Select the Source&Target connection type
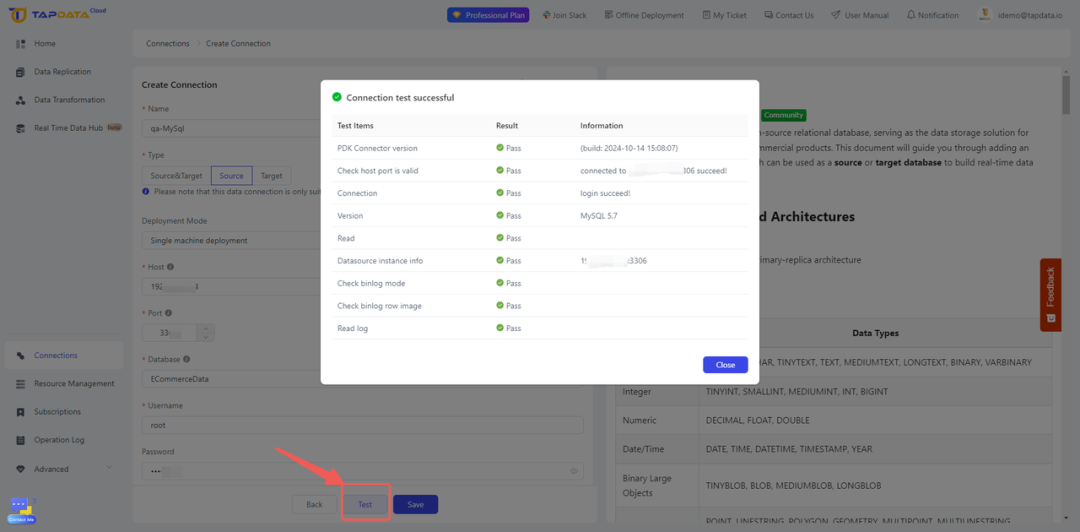Screen dimensions: 1080x532 tap(176, 176)
